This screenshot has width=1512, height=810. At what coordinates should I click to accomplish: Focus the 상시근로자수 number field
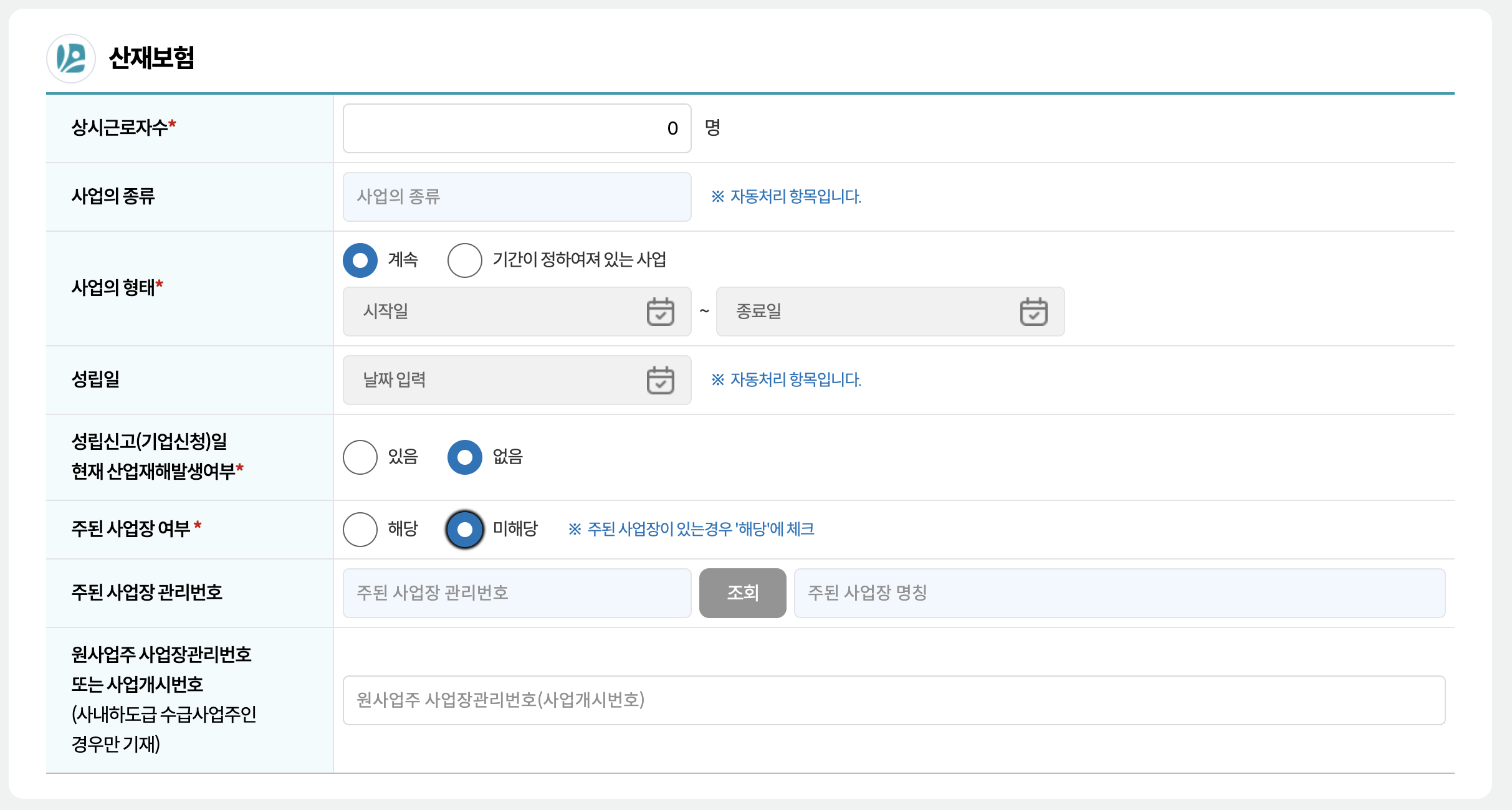[x=516, y=128]
